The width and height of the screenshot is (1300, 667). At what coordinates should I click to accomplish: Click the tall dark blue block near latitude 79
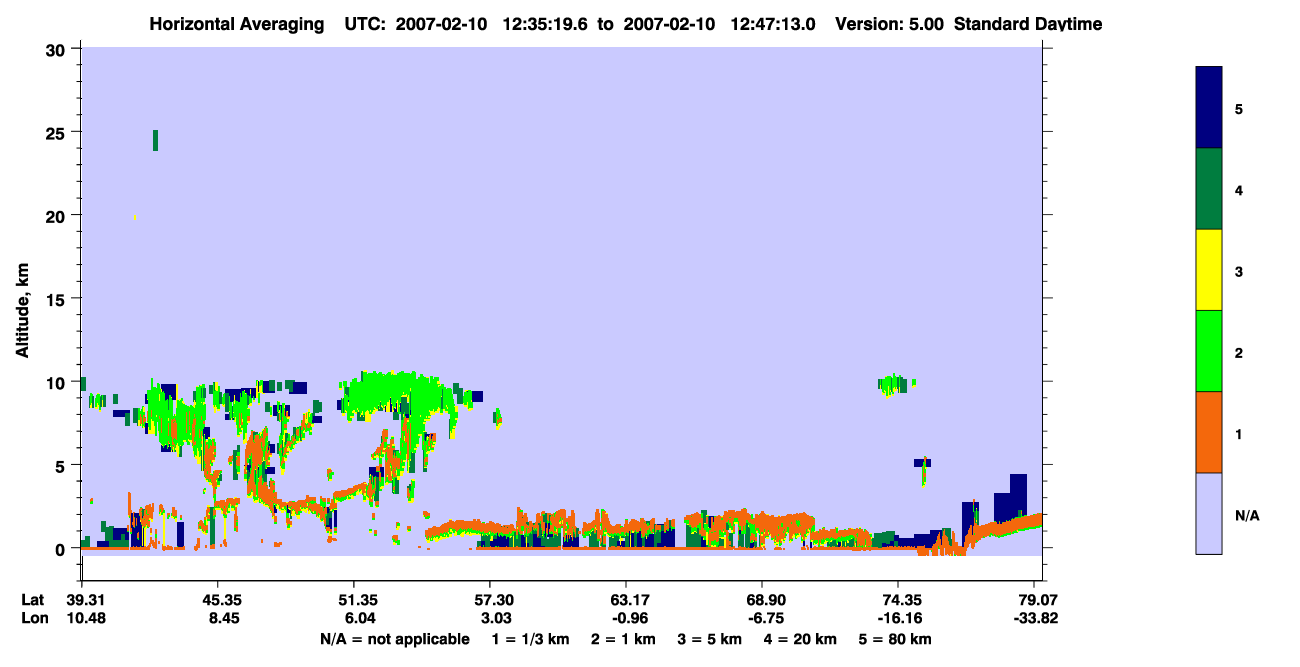(x=1018, y=497)
